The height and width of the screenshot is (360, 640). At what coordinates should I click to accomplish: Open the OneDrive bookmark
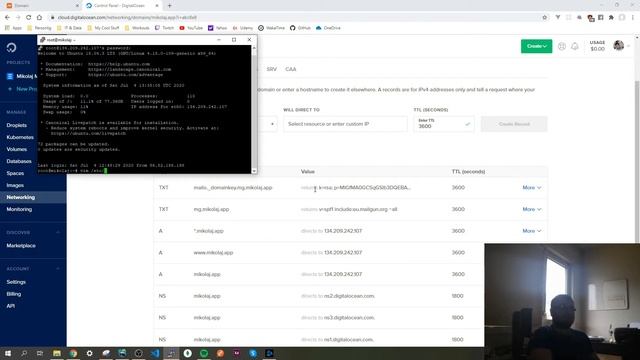click(x=328, y=28)
